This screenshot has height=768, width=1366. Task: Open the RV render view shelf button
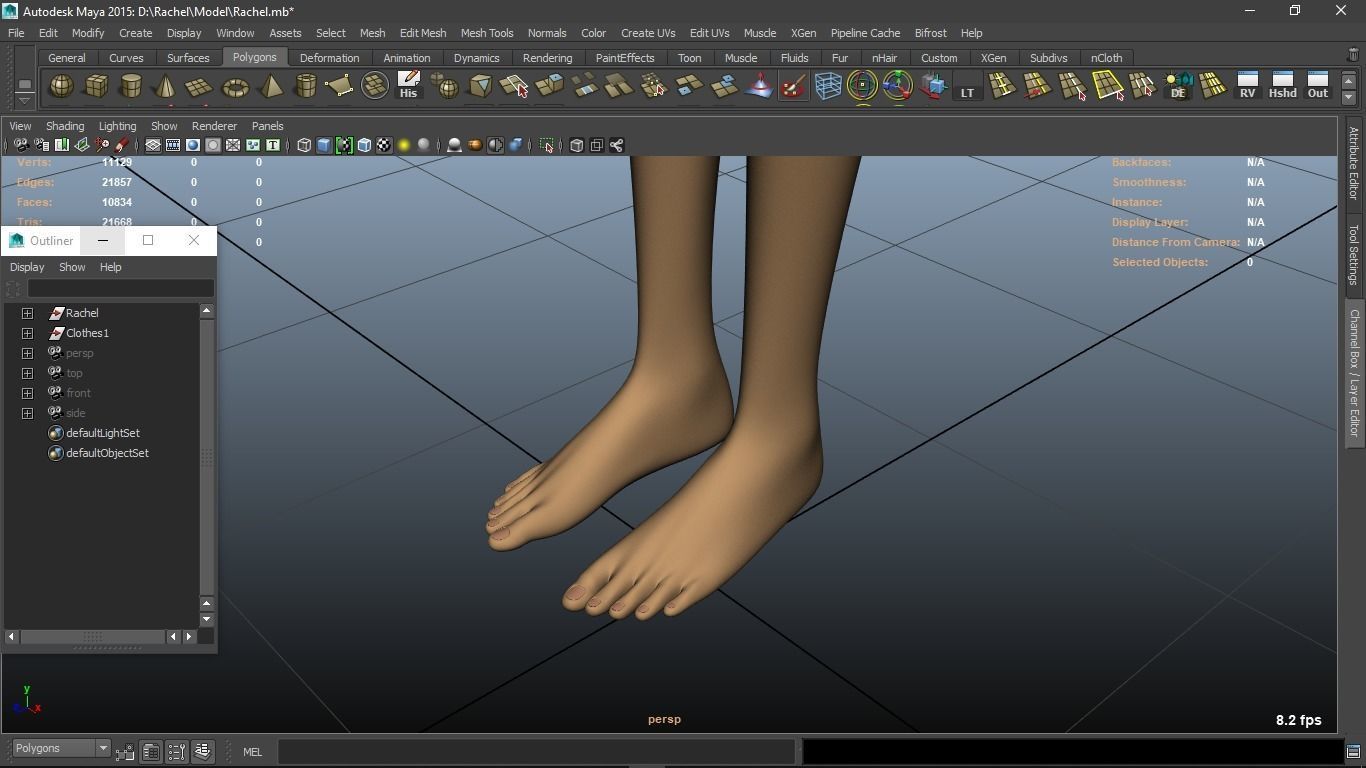(x=1247, y=86)
